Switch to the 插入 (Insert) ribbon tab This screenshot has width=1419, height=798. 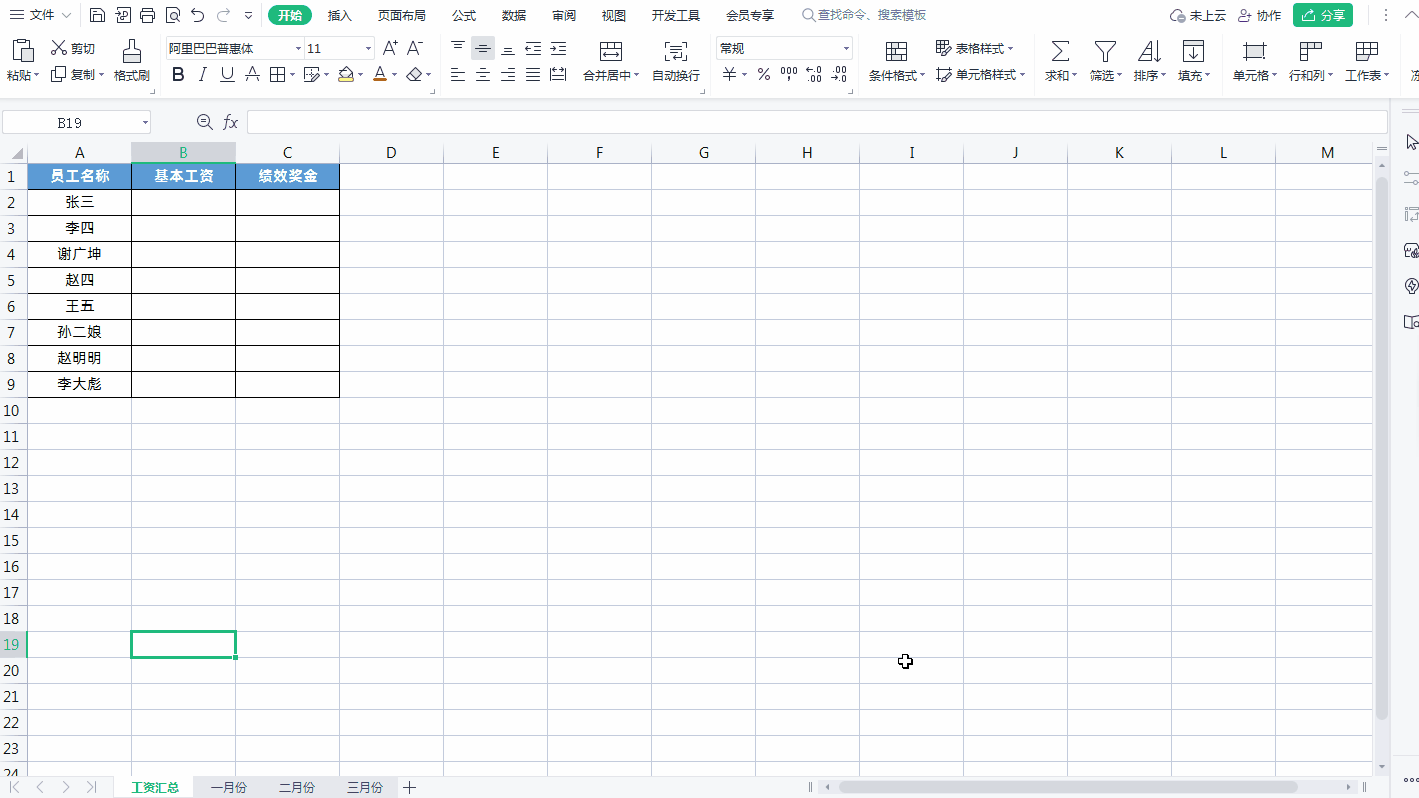coord(340,15)
